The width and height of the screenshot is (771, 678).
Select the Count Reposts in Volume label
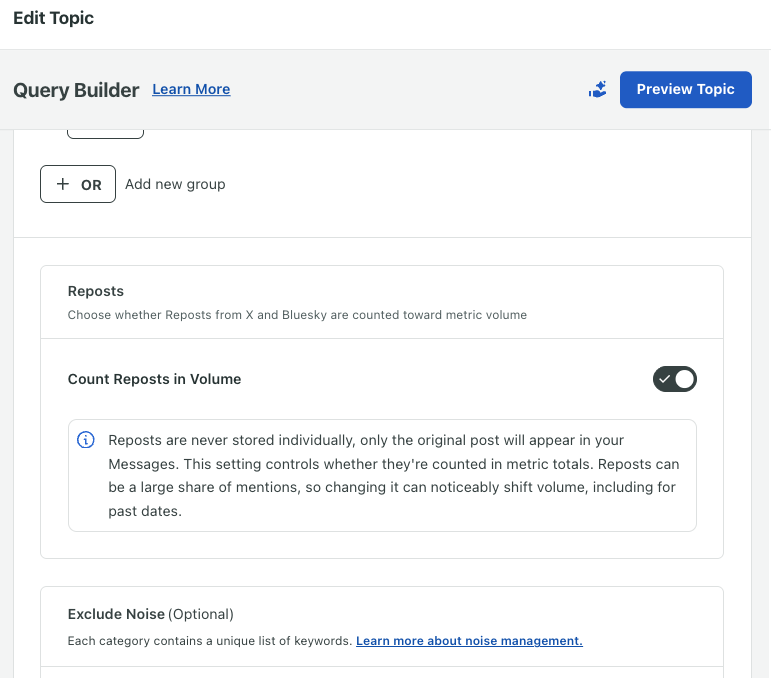click(154, 379)
